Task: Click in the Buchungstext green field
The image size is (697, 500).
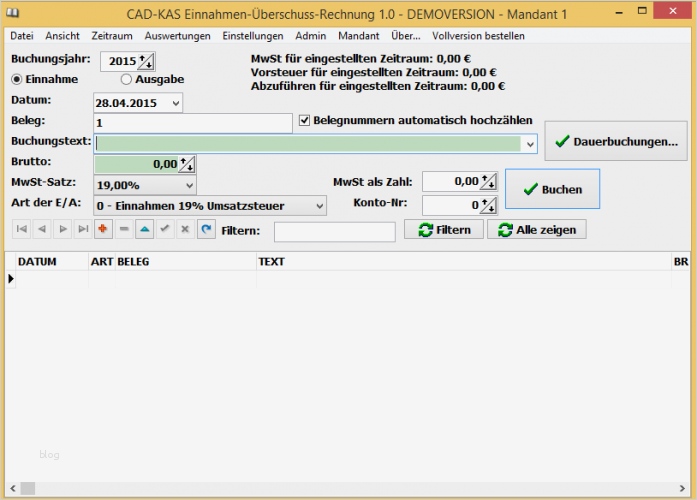Action: 308,144
